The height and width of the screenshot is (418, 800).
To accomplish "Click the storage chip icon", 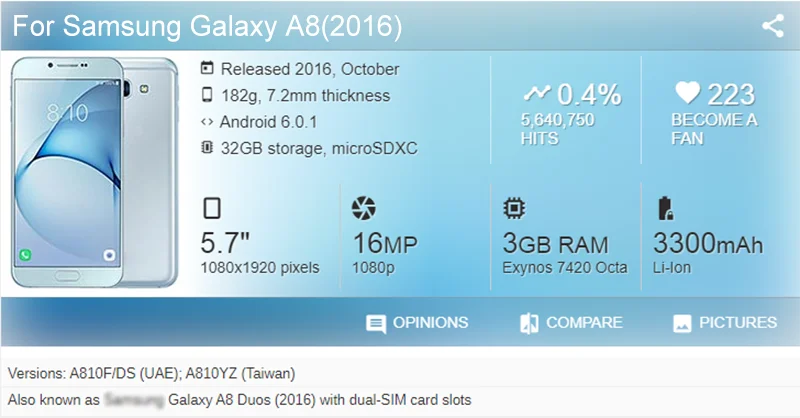I will tap(207, 148).
